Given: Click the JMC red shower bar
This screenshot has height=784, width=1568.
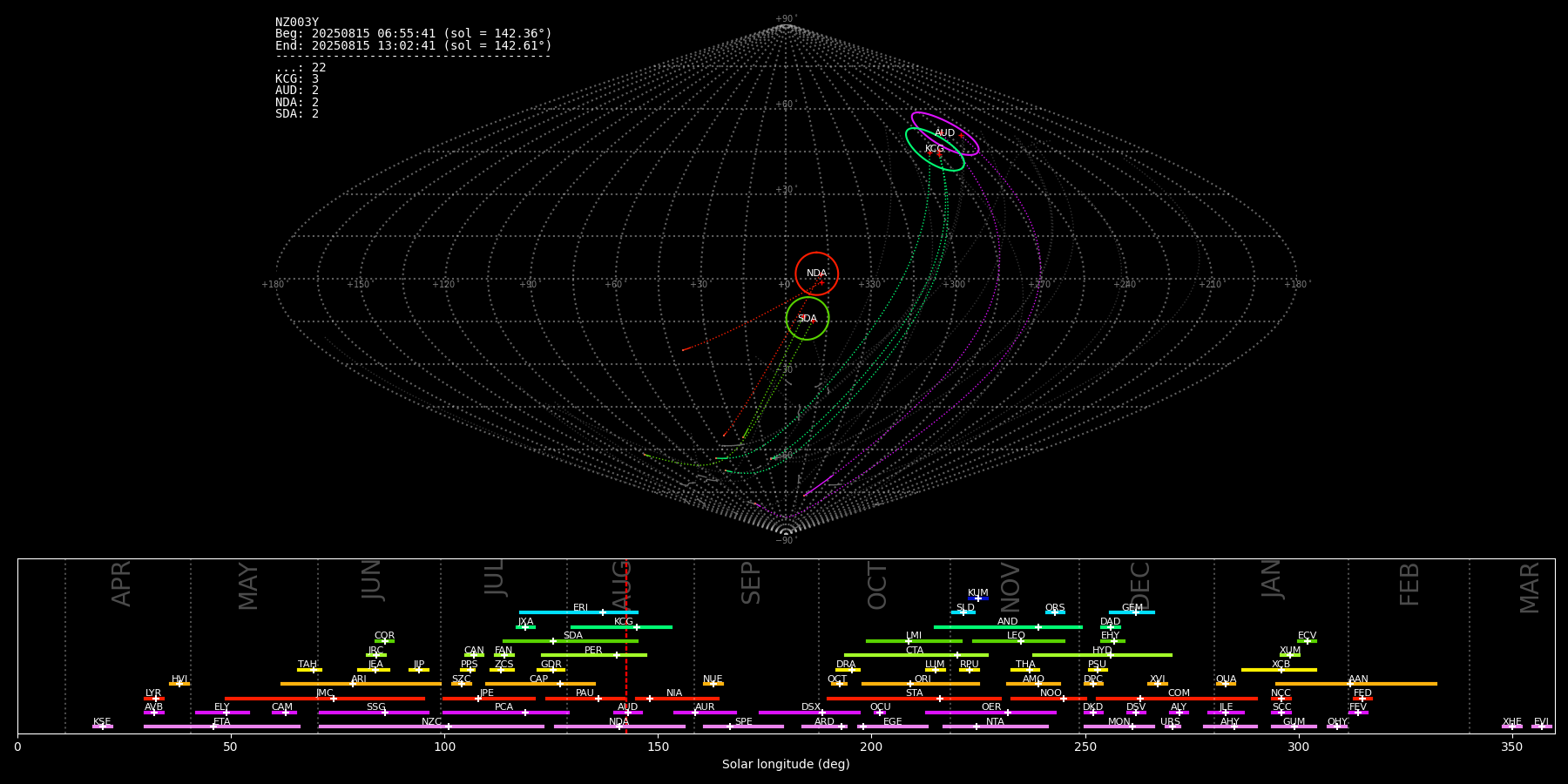Looking at the screenshot, I should (325, 698).
